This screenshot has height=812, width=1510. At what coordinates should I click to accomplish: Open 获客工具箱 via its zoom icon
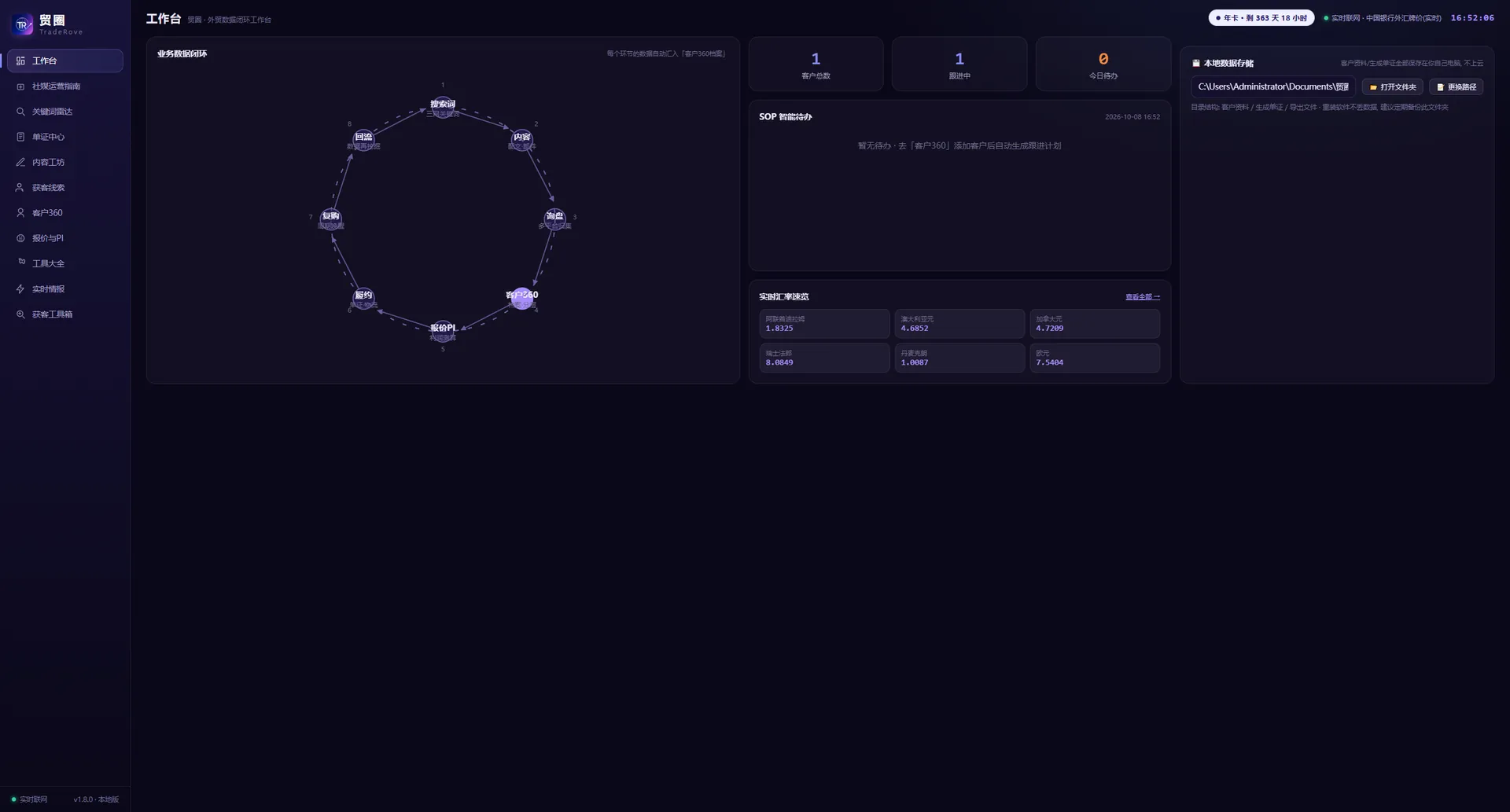pos(20,314)
